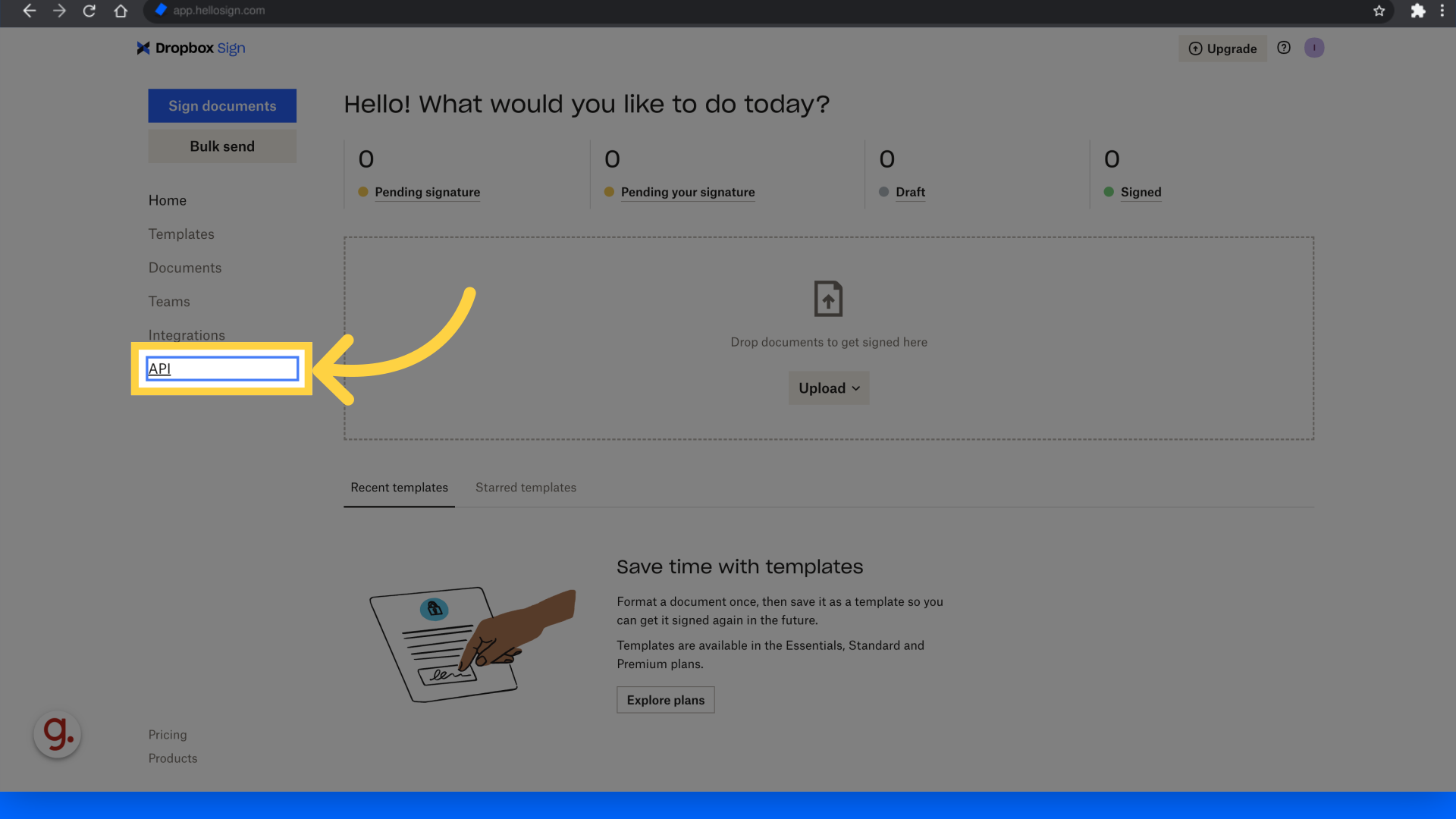This screenshot has height=819, width=1456.
Task: Open the browser three-dot menu
Action: [x=1443, y=11]
